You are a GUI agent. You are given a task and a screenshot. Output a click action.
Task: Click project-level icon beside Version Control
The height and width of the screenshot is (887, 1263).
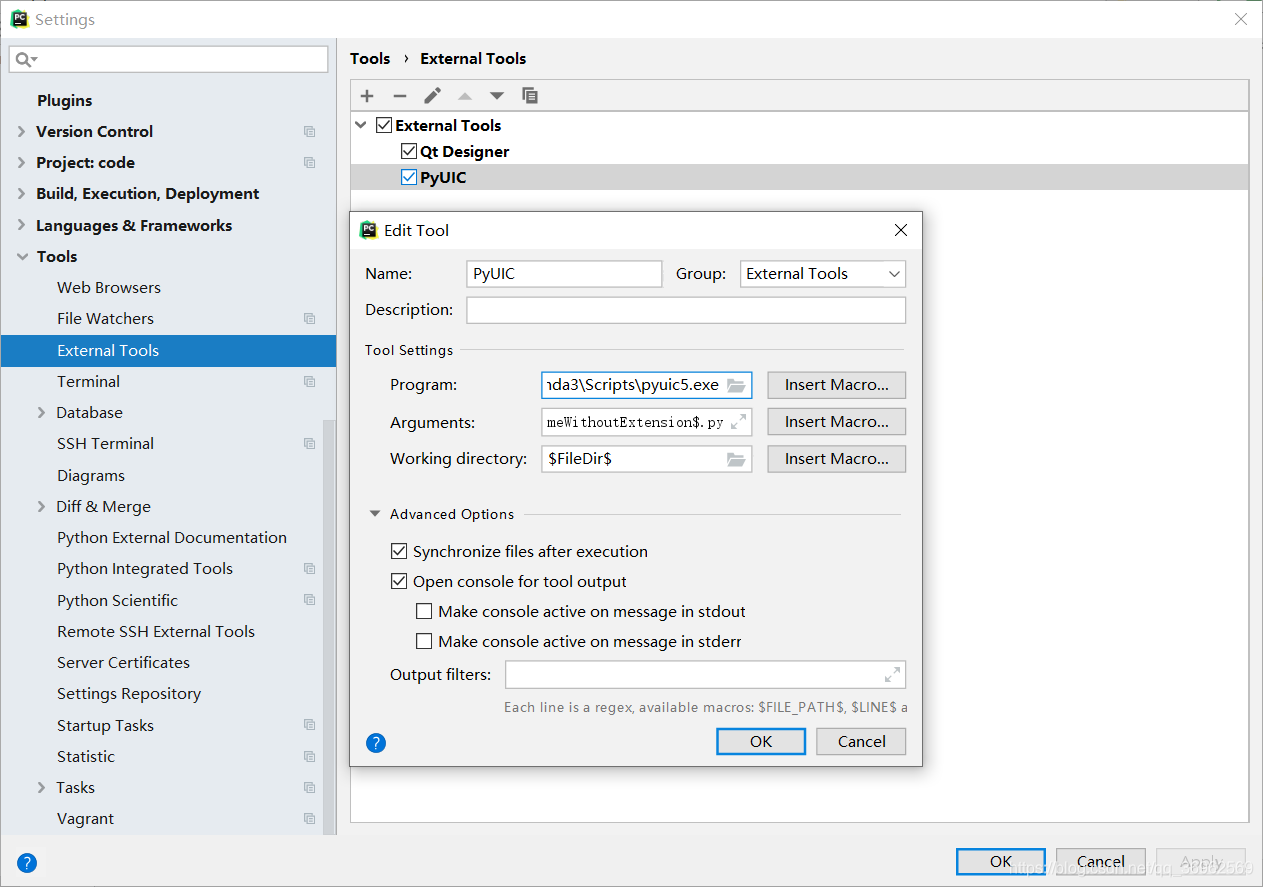click(x=310, y=132)
